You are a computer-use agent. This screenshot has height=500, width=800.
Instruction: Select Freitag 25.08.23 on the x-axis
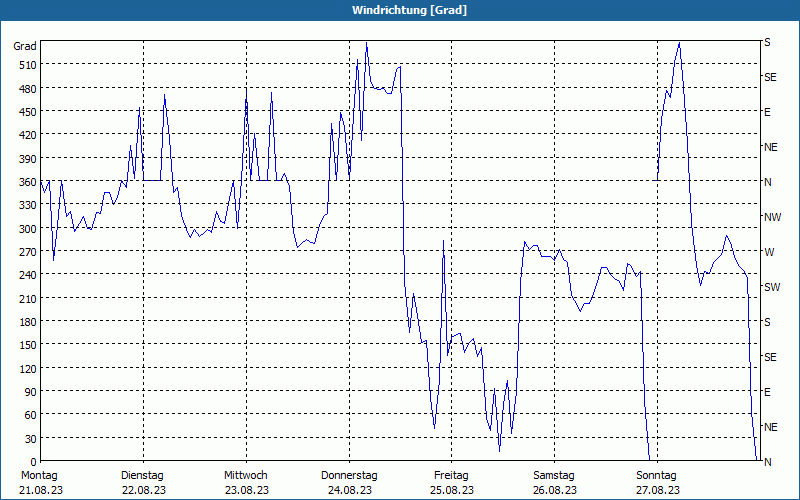(x=451, y=482)
